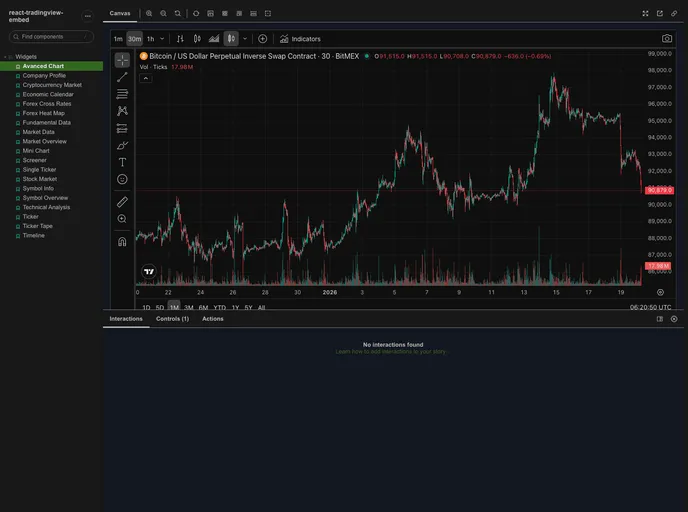Select the brush drawing tool

[x=122, y=145]
